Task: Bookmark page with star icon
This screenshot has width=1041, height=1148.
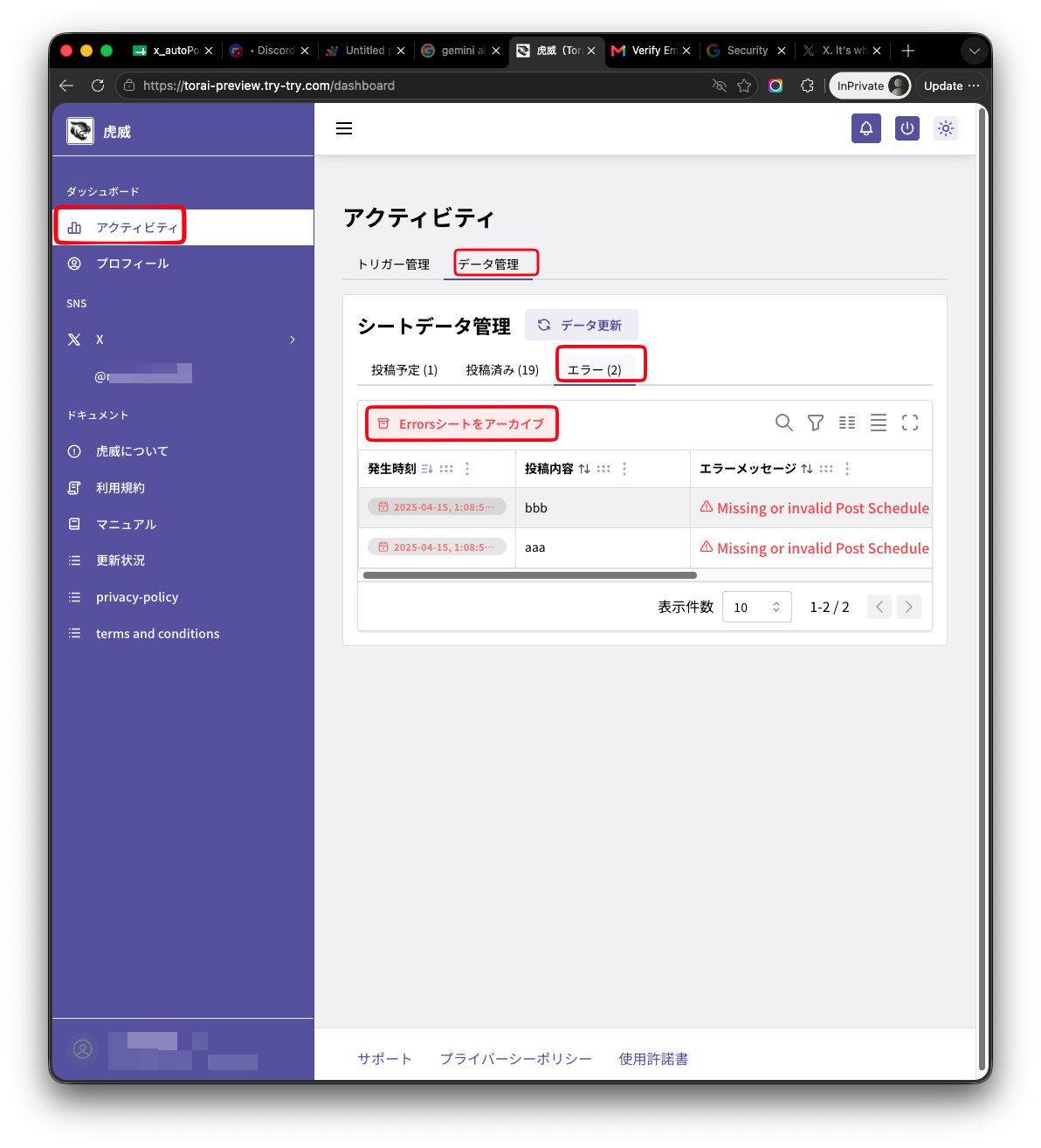Action: point(744,86)
